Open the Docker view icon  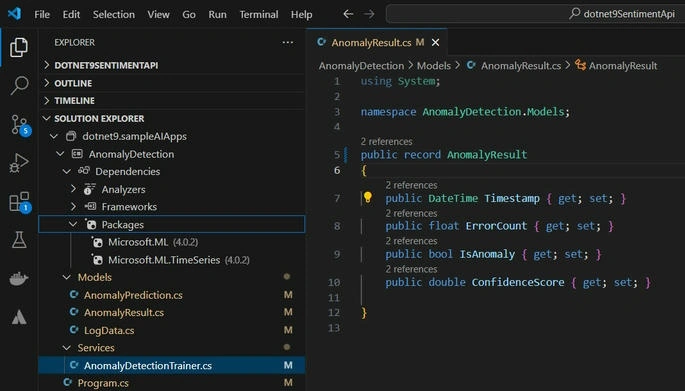tap(19, 278)
